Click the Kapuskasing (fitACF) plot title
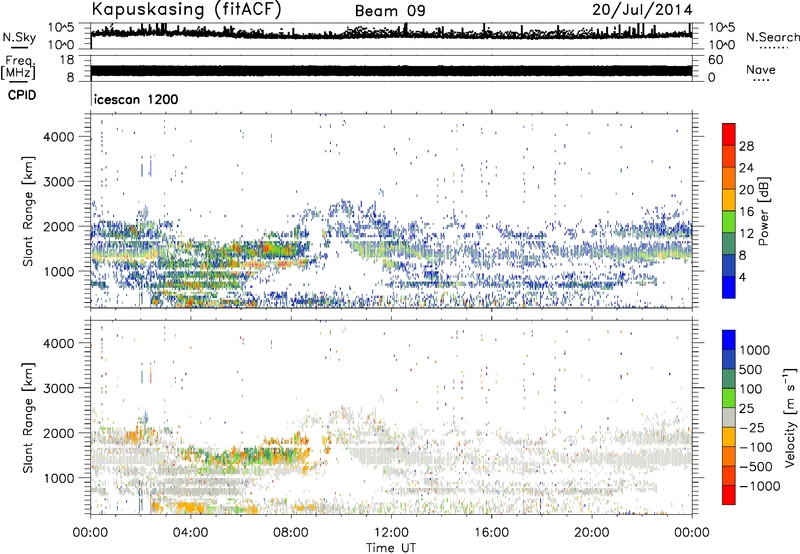Image resolution: width=800 pixels, height=554 pixels. [187, 10]
